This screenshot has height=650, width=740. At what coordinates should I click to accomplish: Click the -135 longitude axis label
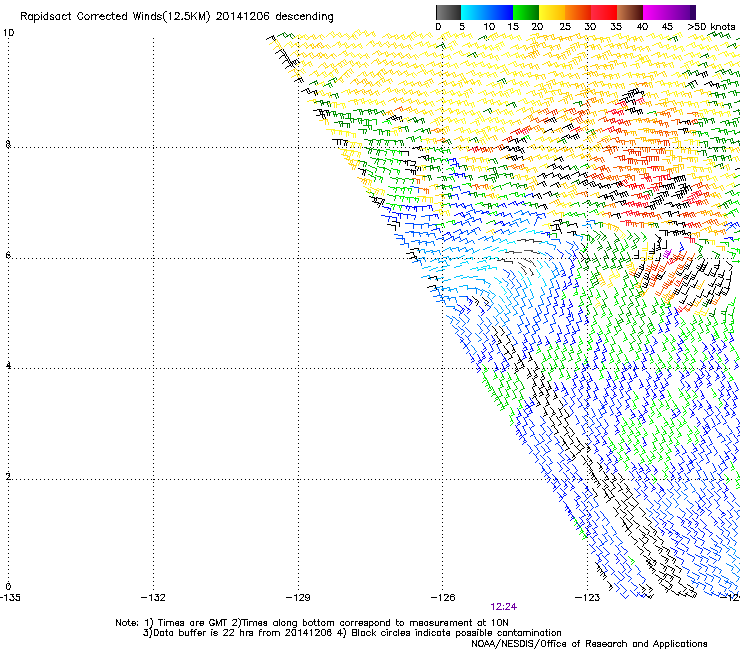10,598
